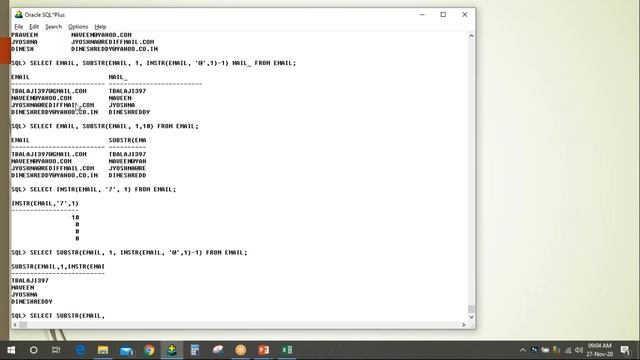Click the 'JYOSHNARE' substring result
This screenshot has height=360, width=640.
(x=127, y=168)
